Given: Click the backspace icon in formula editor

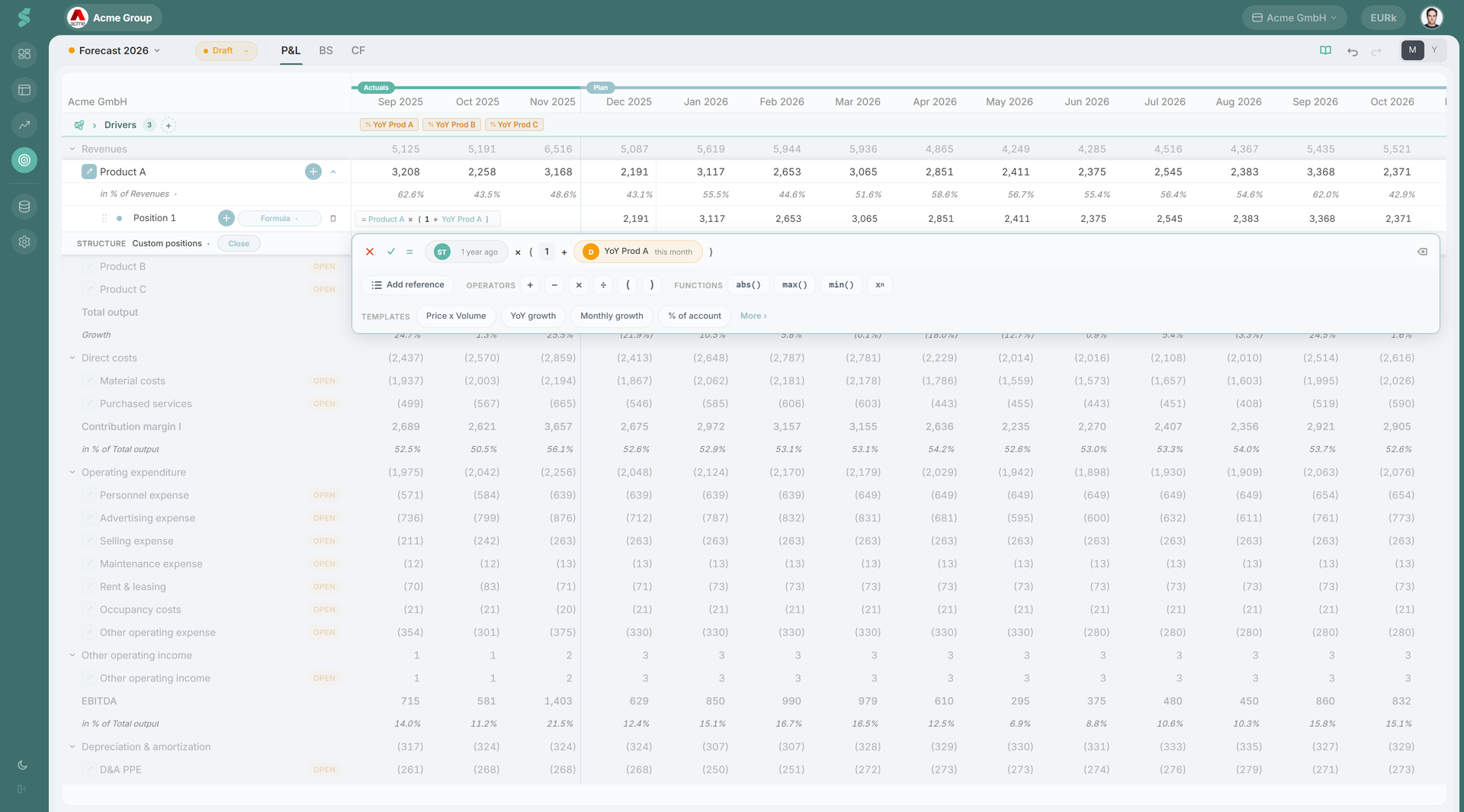Looking at the screenshot, I should pyautogui.click(x=1422, y=252).
